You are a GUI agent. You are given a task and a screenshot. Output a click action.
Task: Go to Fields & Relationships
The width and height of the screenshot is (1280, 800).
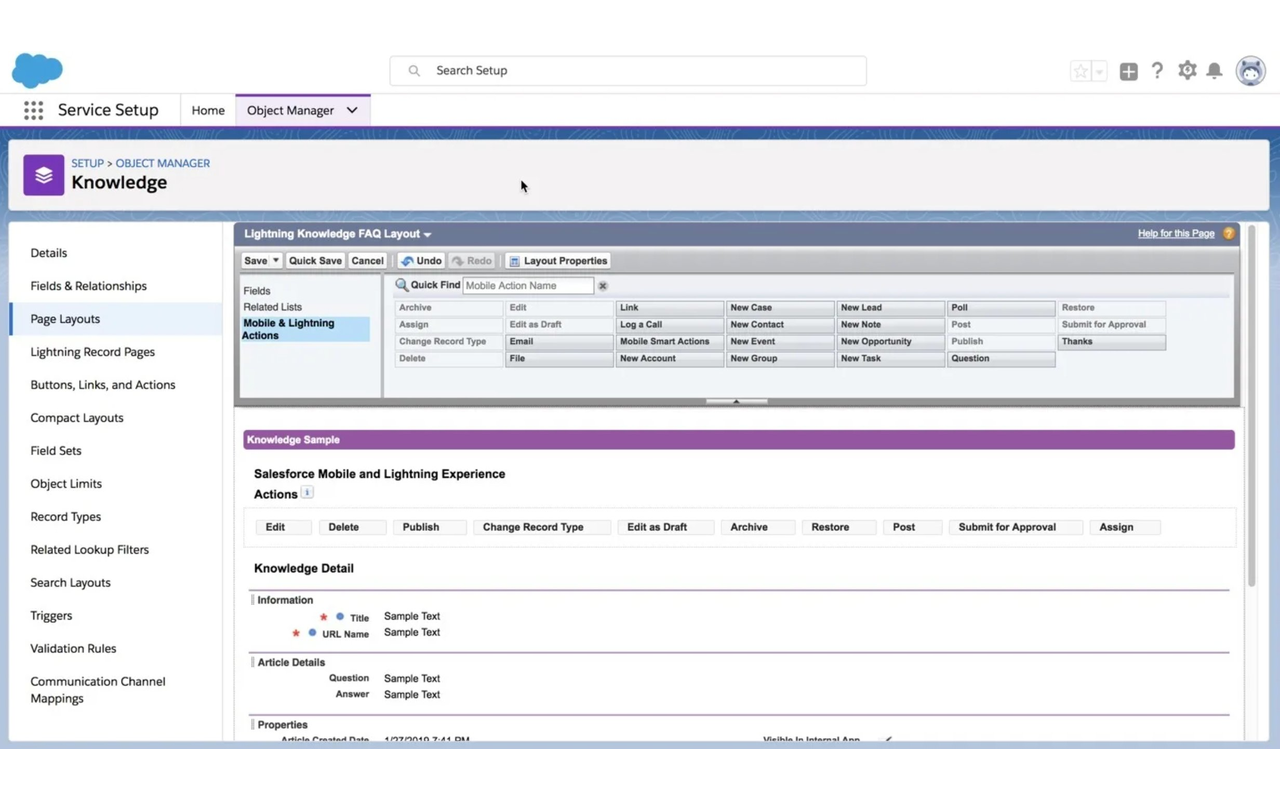pos(88,286)
